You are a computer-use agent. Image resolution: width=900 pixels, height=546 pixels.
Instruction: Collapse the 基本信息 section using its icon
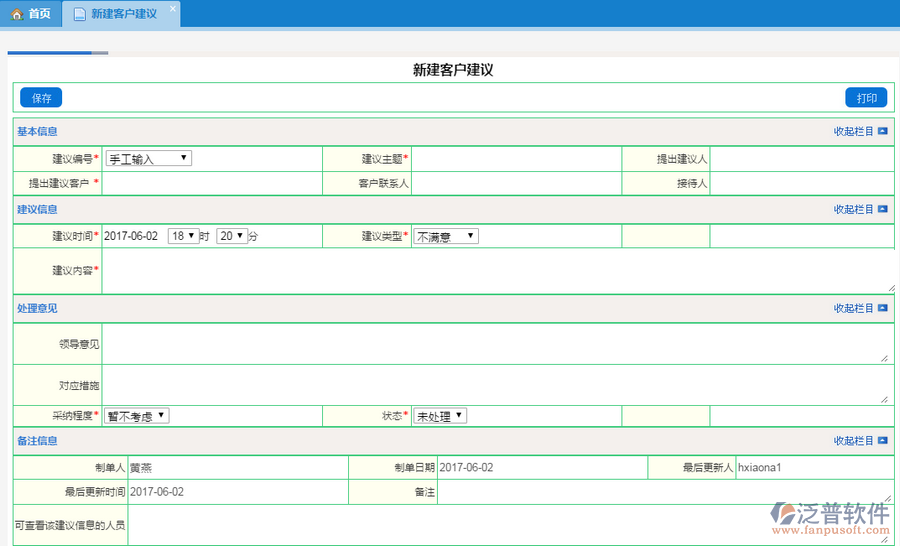tap(882, 131)
